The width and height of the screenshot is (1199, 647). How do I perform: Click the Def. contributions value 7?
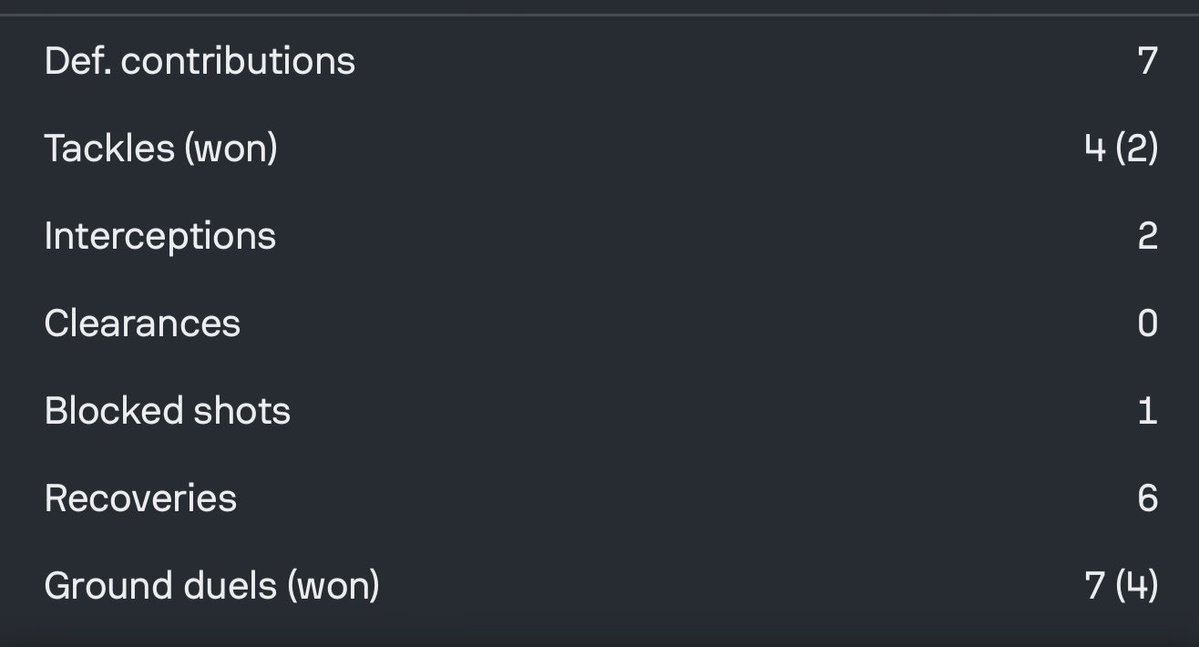coord(1147,61)
